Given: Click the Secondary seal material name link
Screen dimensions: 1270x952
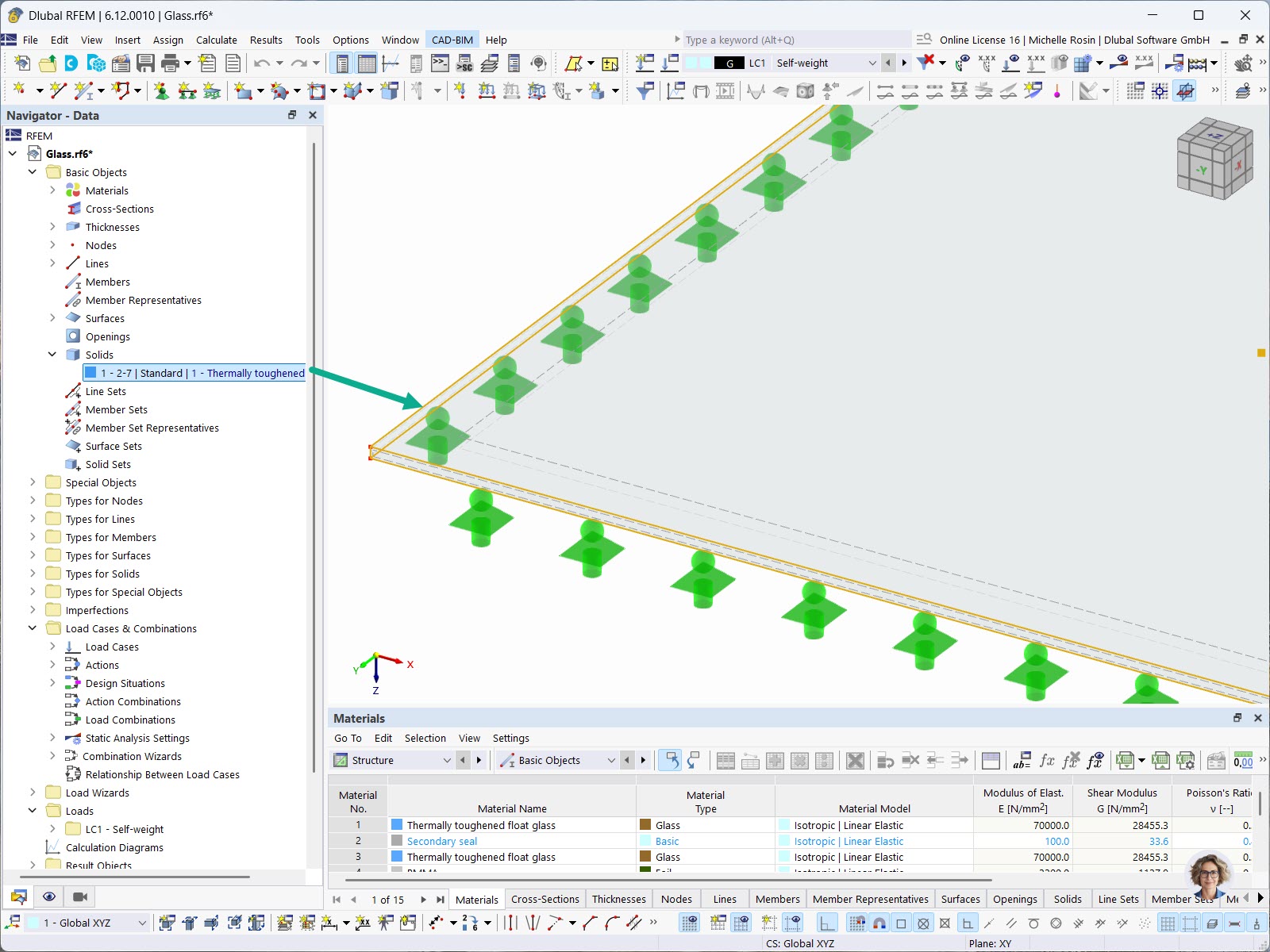Looking at the screenshot, I should click(442, 841).
